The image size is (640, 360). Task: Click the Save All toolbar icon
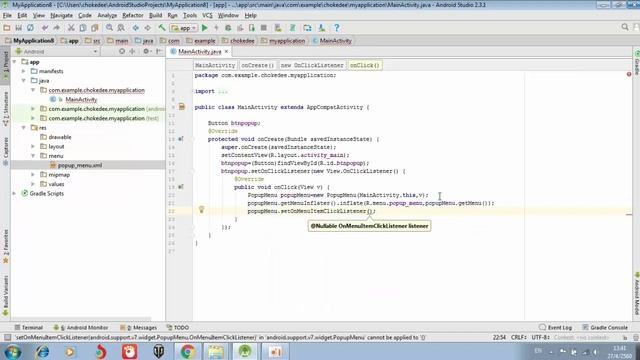click(19, 28)
